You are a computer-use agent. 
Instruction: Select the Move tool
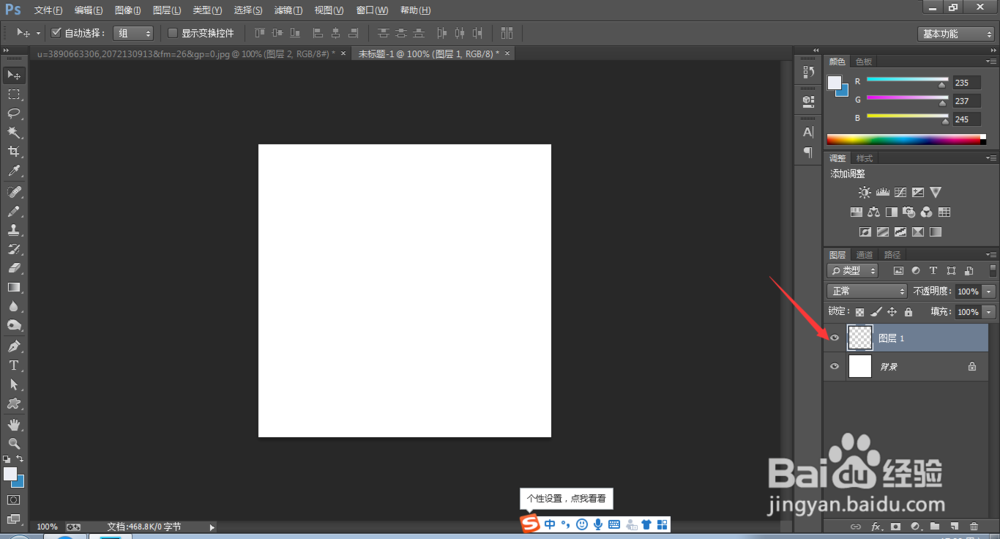(13, 75)
